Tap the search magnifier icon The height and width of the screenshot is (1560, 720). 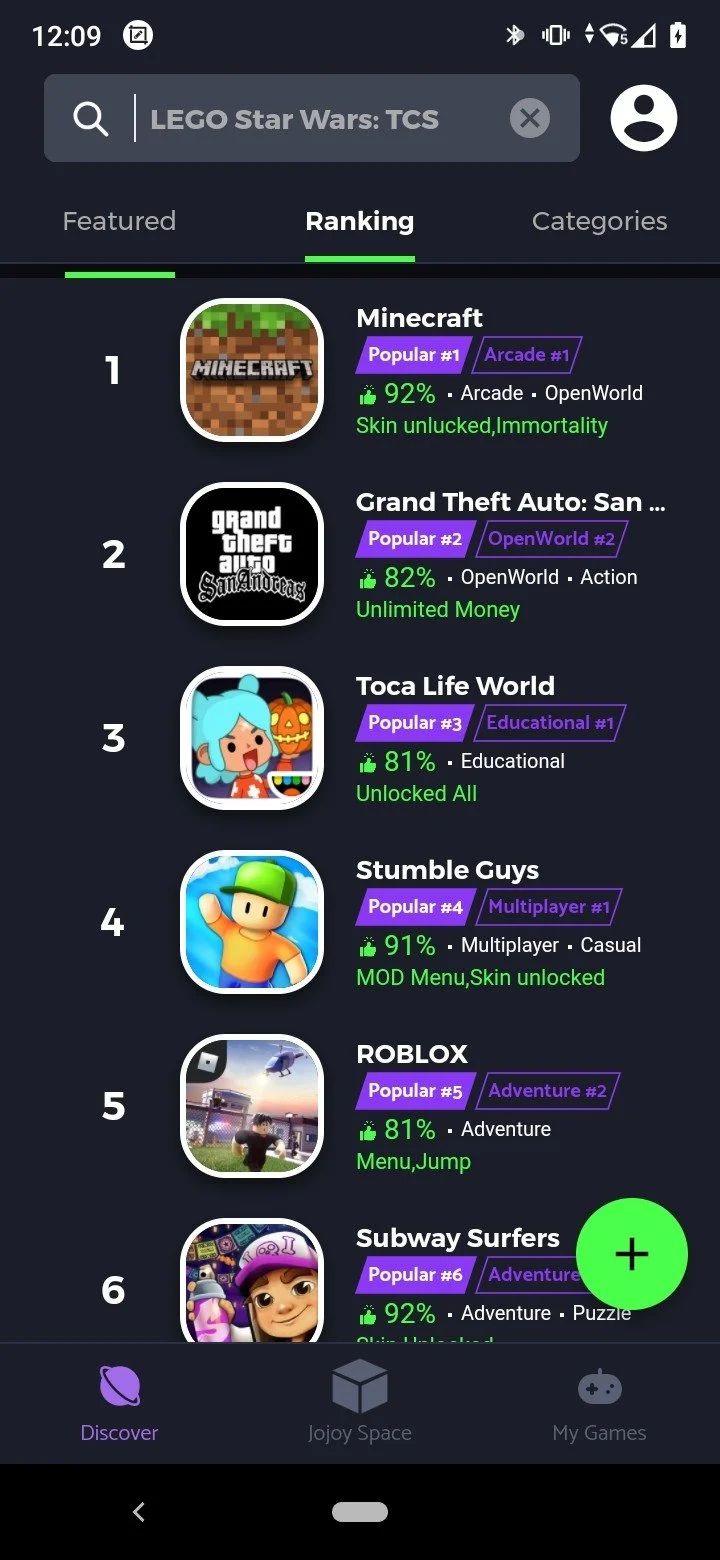[x=91, y=119]
